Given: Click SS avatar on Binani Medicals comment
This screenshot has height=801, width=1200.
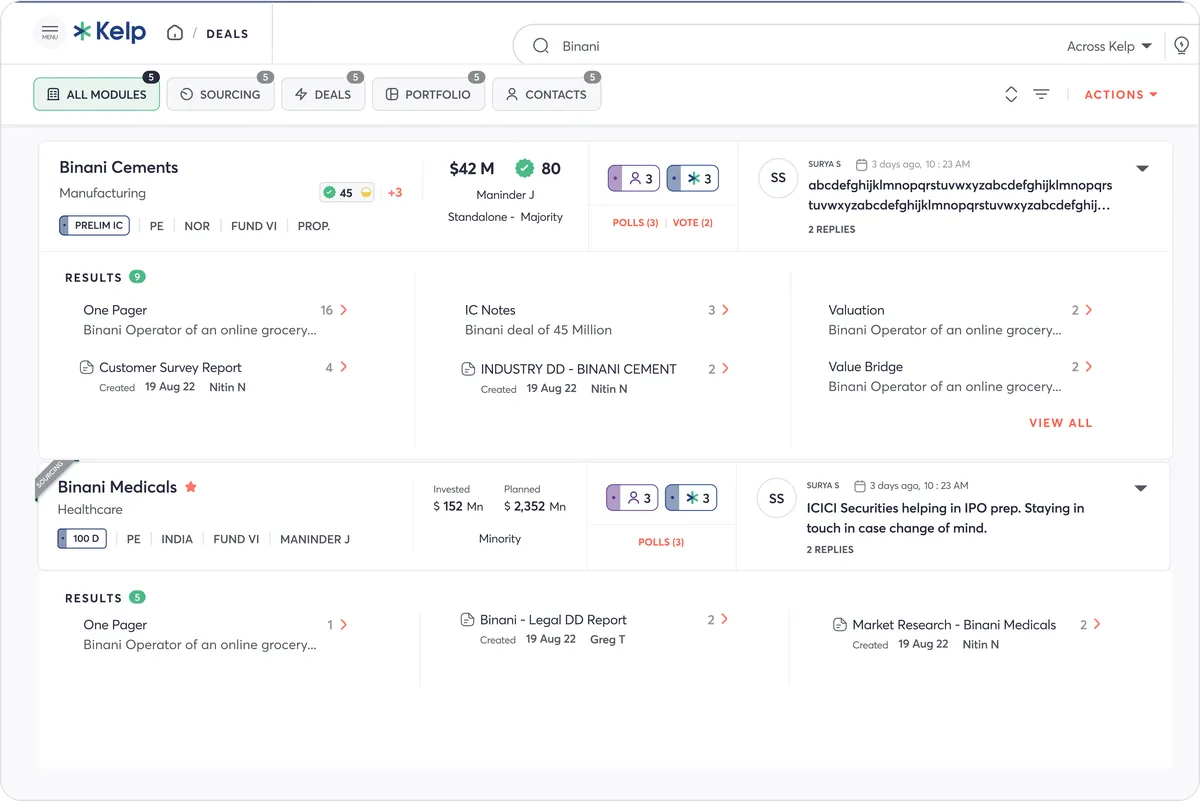Looking at the screenshot, I should point(777,498).
